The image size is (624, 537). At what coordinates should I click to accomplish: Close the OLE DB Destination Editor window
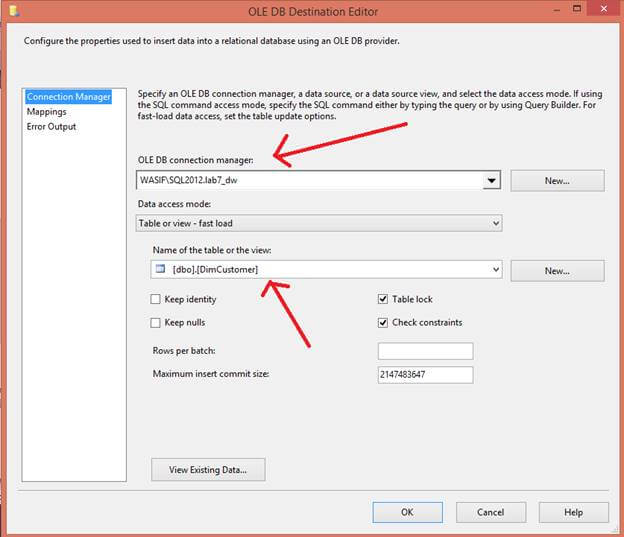pos(604,9)
